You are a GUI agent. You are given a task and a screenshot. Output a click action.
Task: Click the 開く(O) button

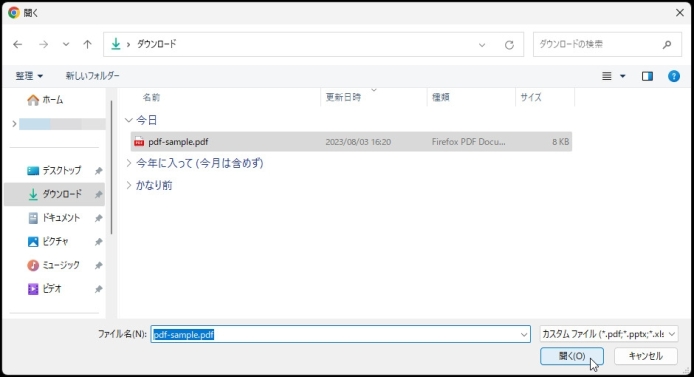coord(571,356)
